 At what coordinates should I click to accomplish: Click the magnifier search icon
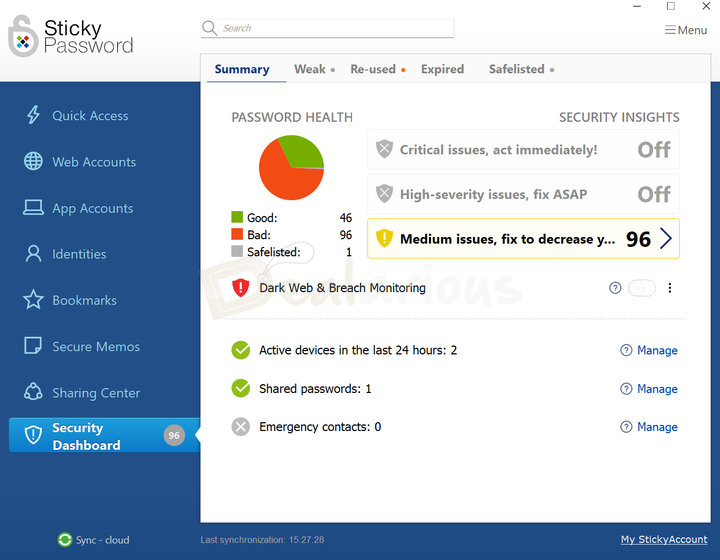pos(209,28)
